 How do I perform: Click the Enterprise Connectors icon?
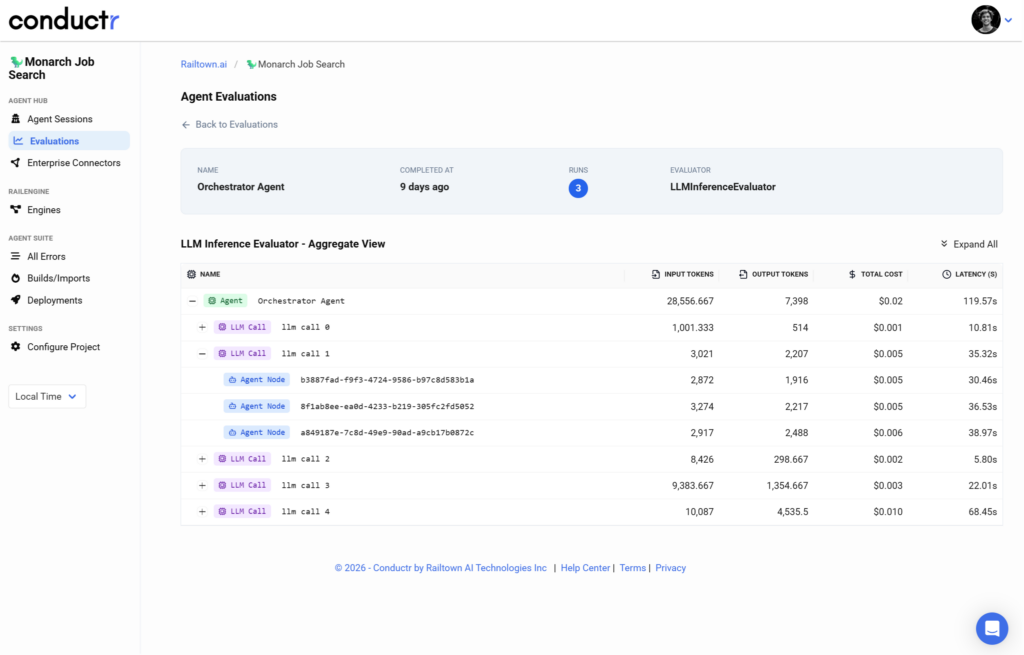[x=16, y=163]
